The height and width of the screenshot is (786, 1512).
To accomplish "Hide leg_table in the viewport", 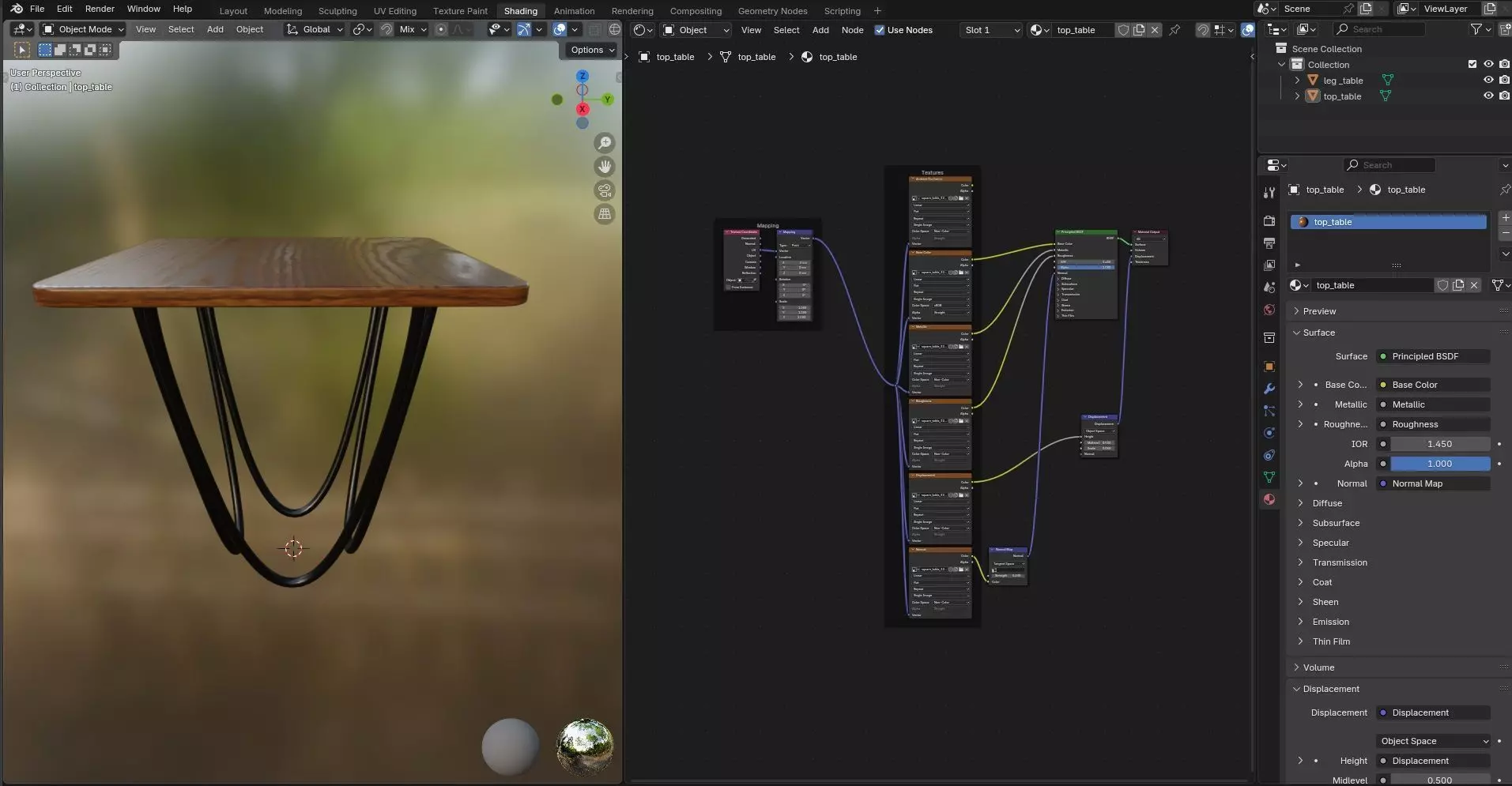I will pos(1487,81).
